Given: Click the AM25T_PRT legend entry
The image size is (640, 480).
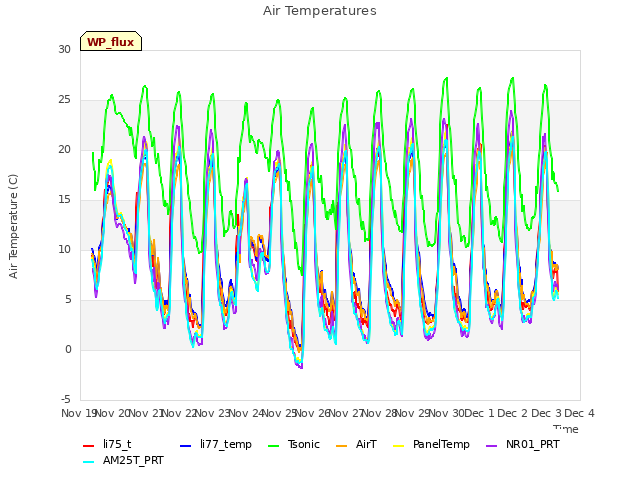Looking at the screenshot, I should tap(123, 460).
